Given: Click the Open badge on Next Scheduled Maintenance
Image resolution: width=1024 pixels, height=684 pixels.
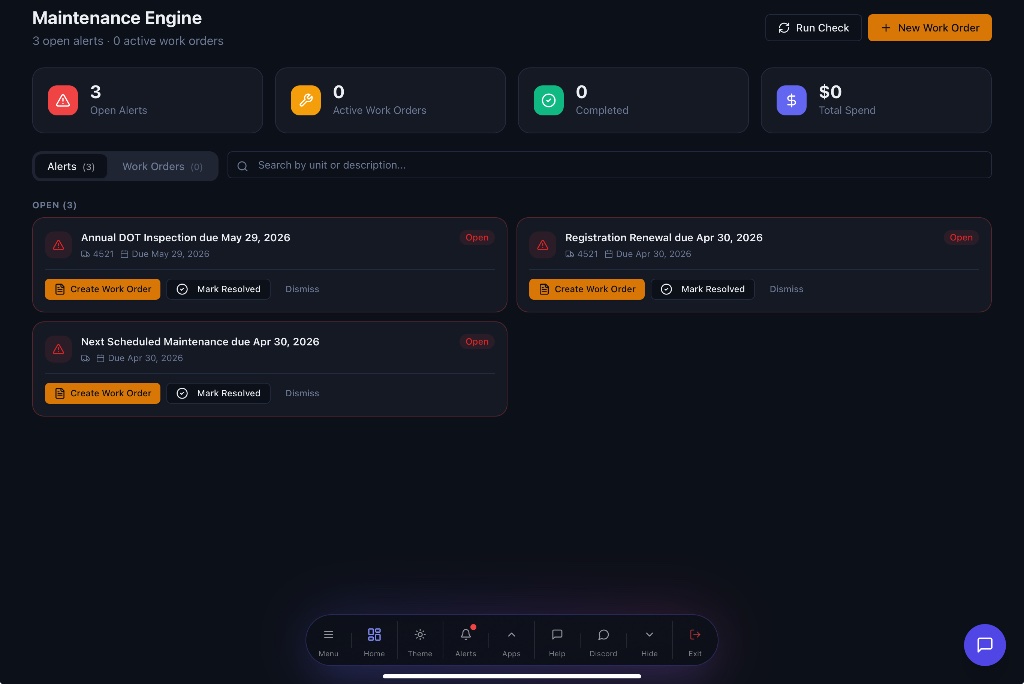Looking at the screenshot, I should (477, 342).
